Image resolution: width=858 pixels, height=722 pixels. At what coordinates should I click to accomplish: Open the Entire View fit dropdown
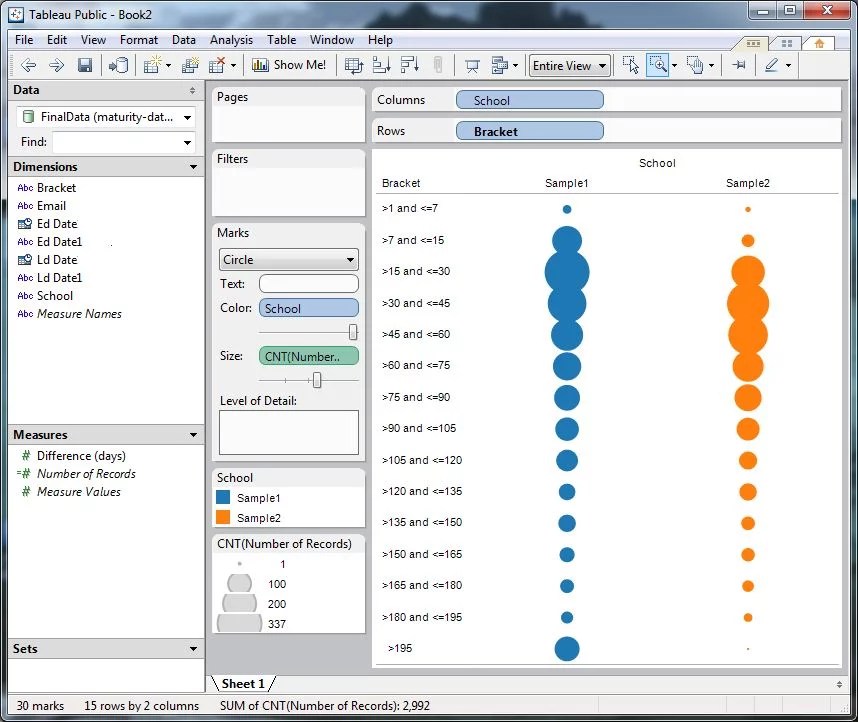coord(570,66)
